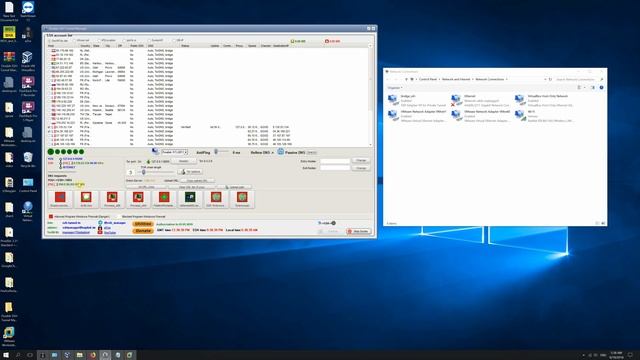Adjust the TOR chain length slider
This screenshot has width=640, height=360.
156,172
